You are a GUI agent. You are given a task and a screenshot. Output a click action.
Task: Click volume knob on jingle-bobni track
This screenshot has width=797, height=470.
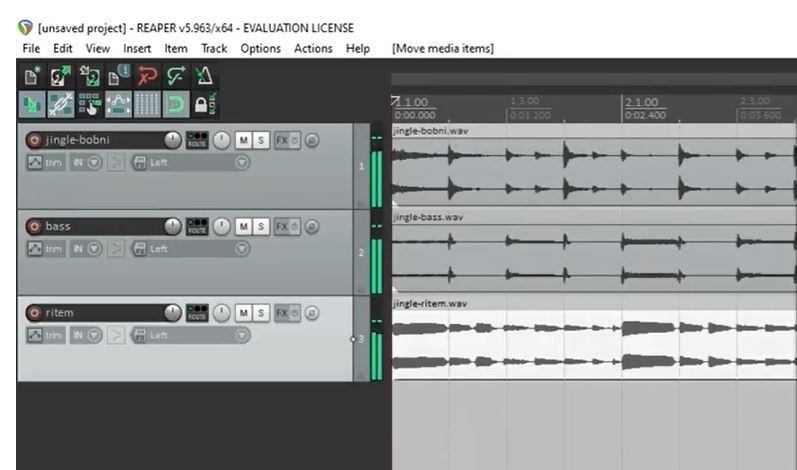point(173,140)
